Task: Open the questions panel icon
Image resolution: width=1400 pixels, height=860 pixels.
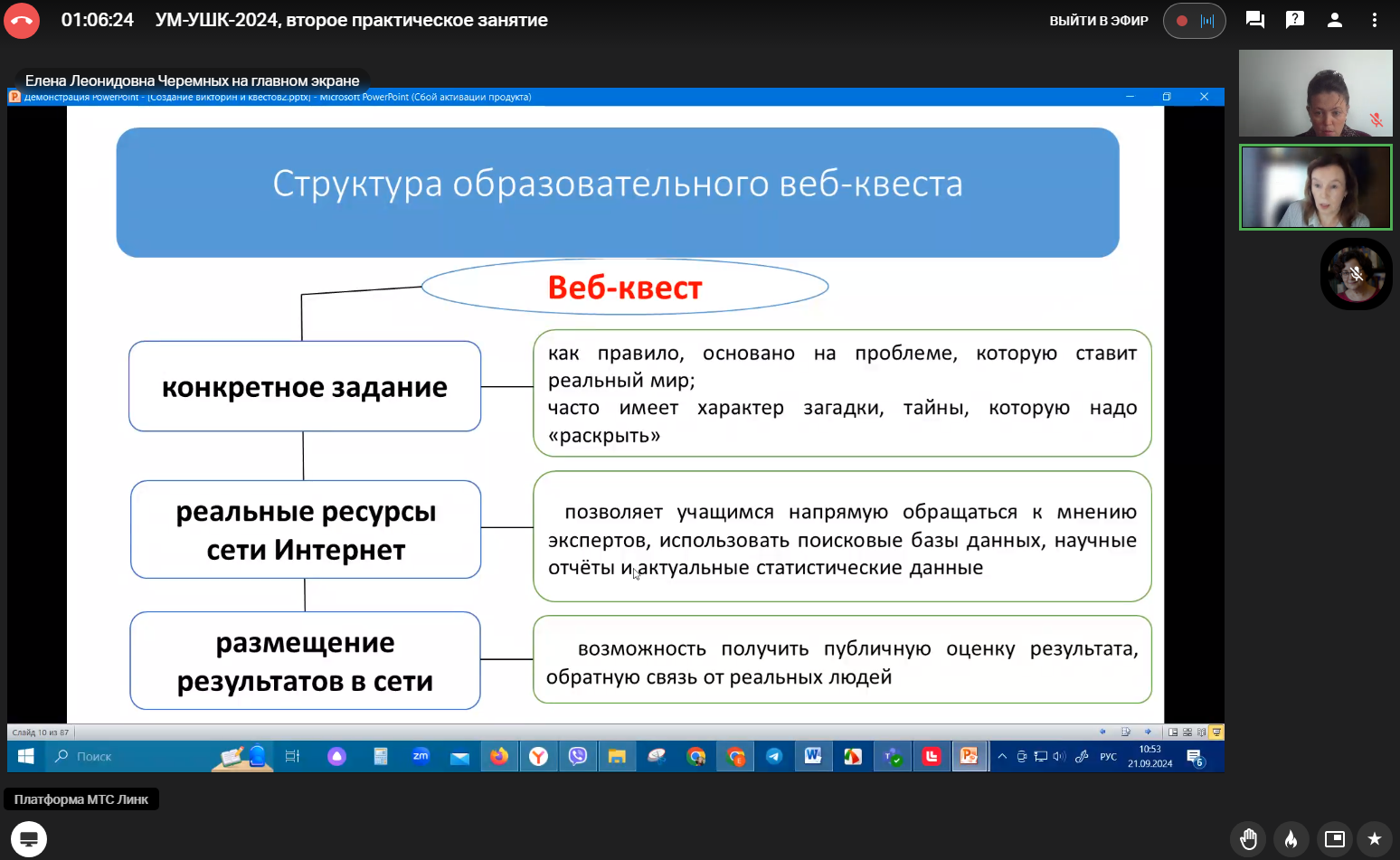Action: [x=1294, y=20]
